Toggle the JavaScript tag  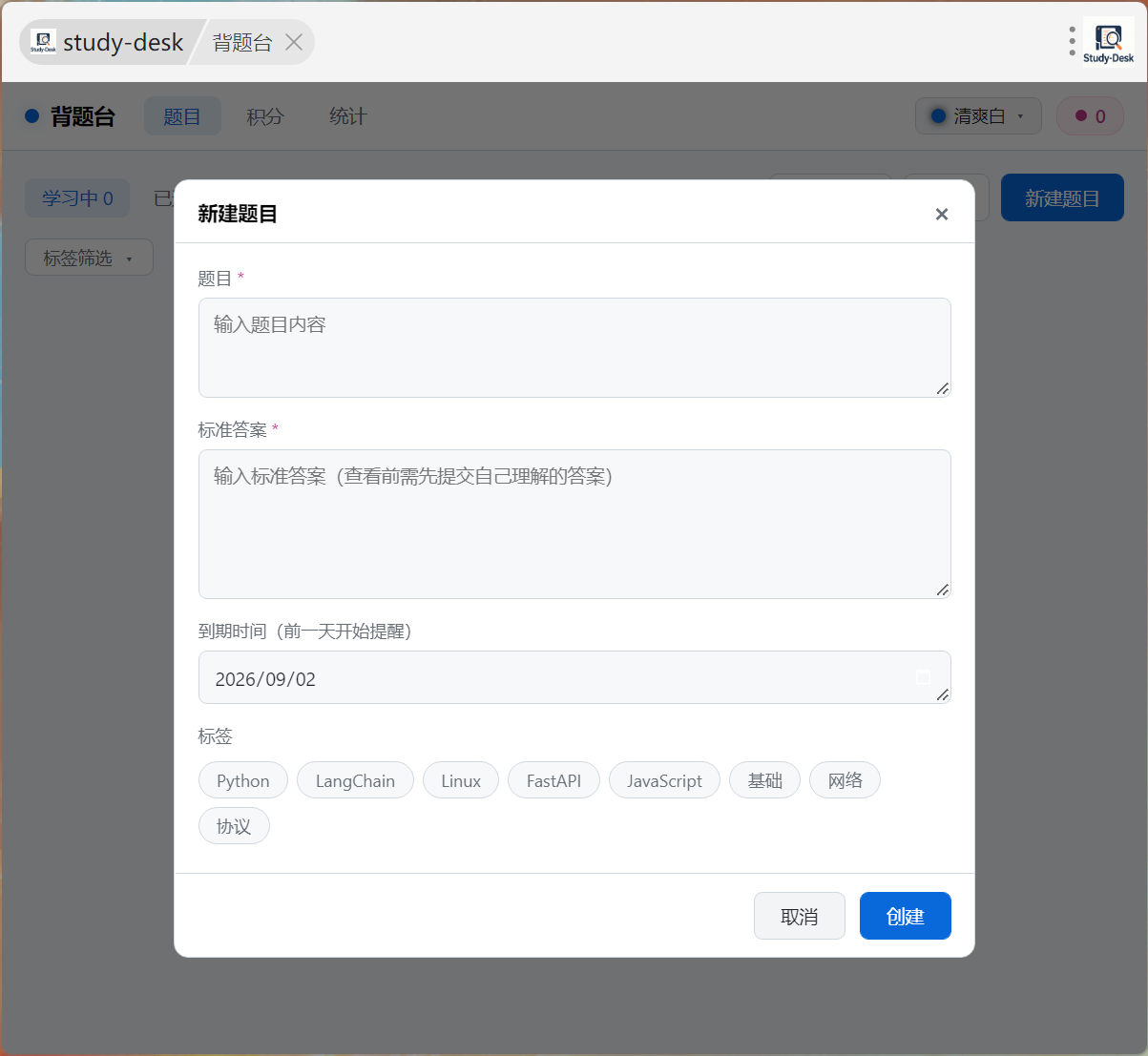click(x=664, y=780)
